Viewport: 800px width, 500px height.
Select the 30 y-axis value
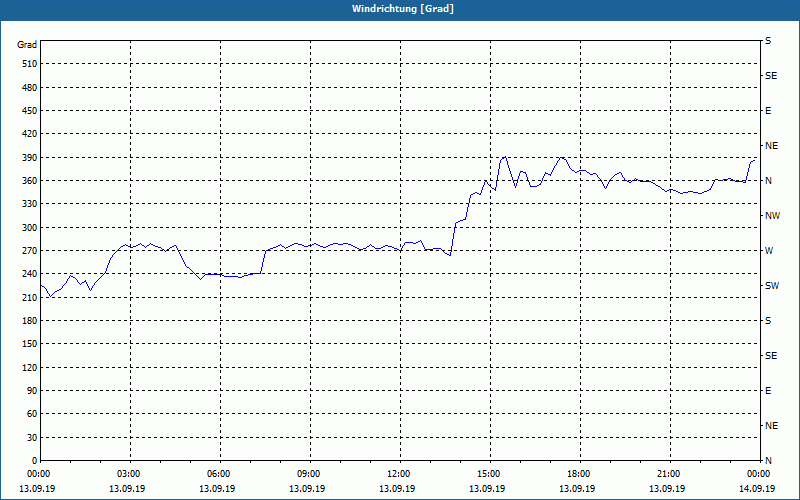[x=32, y=437]
